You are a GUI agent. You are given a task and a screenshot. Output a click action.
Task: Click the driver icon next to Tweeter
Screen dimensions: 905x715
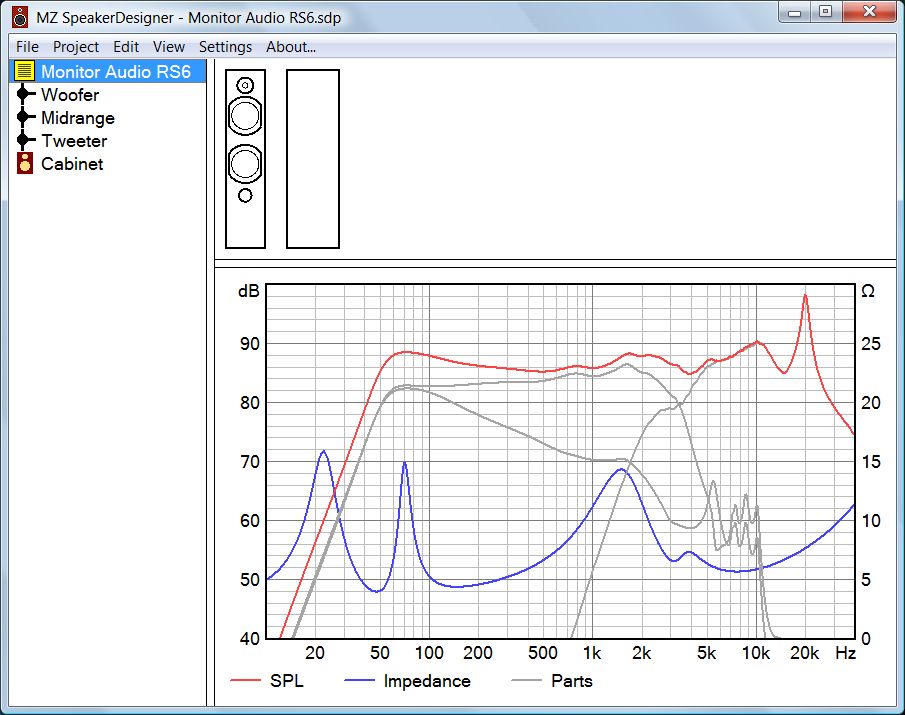pyautogui.click(x=24, y=140)
